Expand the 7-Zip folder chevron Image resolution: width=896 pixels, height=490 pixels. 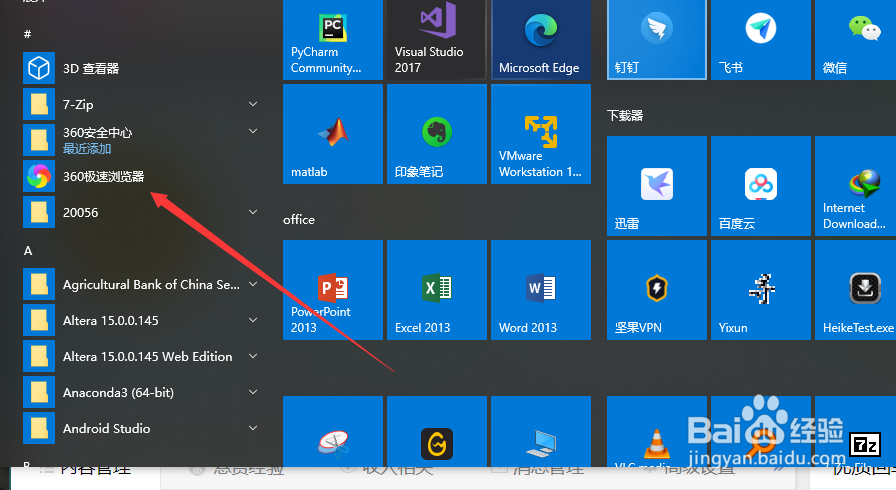(253, 104)
